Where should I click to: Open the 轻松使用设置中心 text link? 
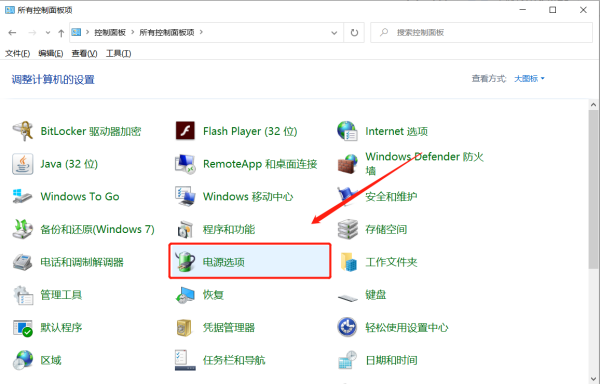click(x=407, y=328)
